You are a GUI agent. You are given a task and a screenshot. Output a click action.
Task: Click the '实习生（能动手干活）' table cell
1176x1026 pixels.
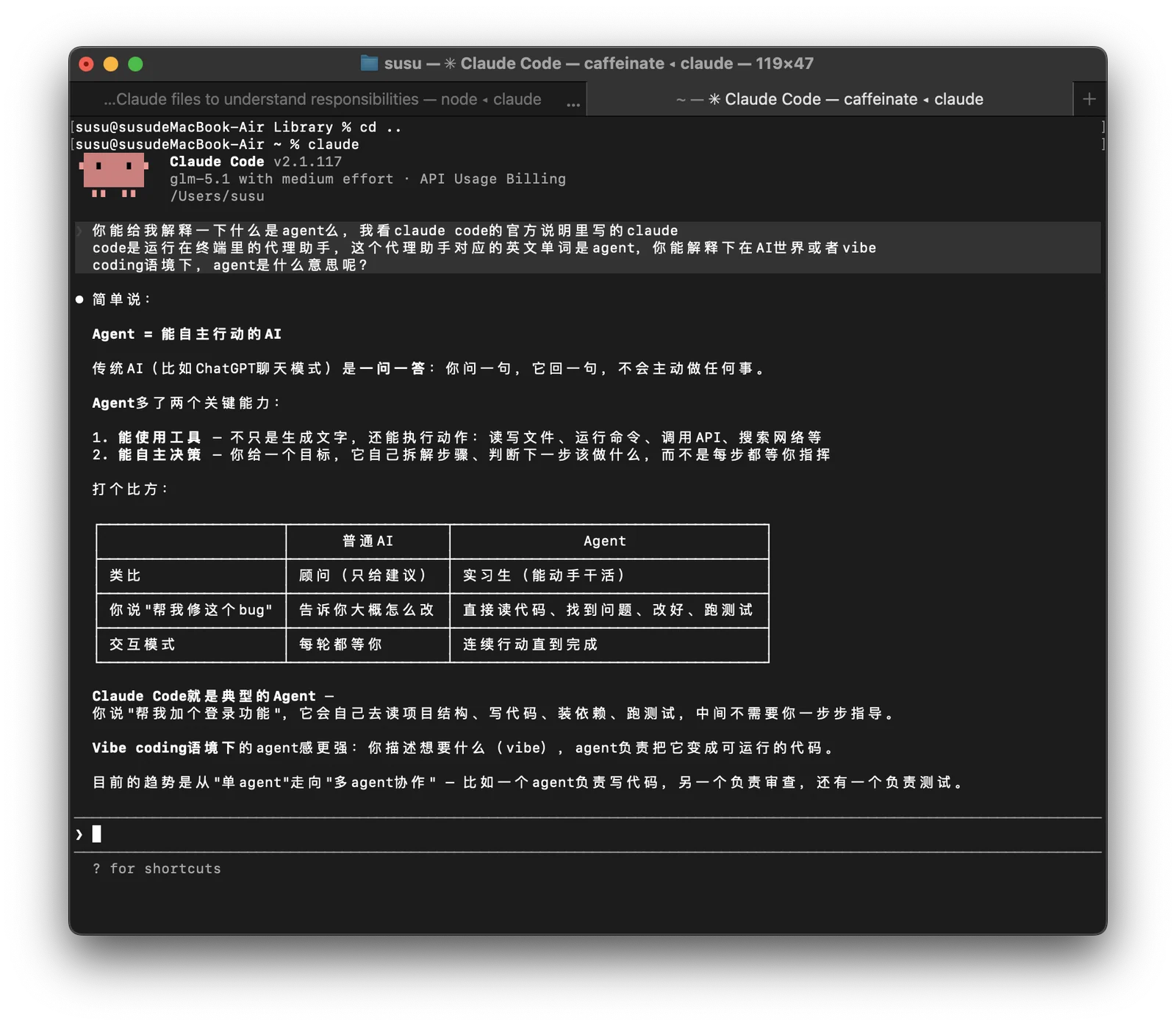[x=609, y=575]
